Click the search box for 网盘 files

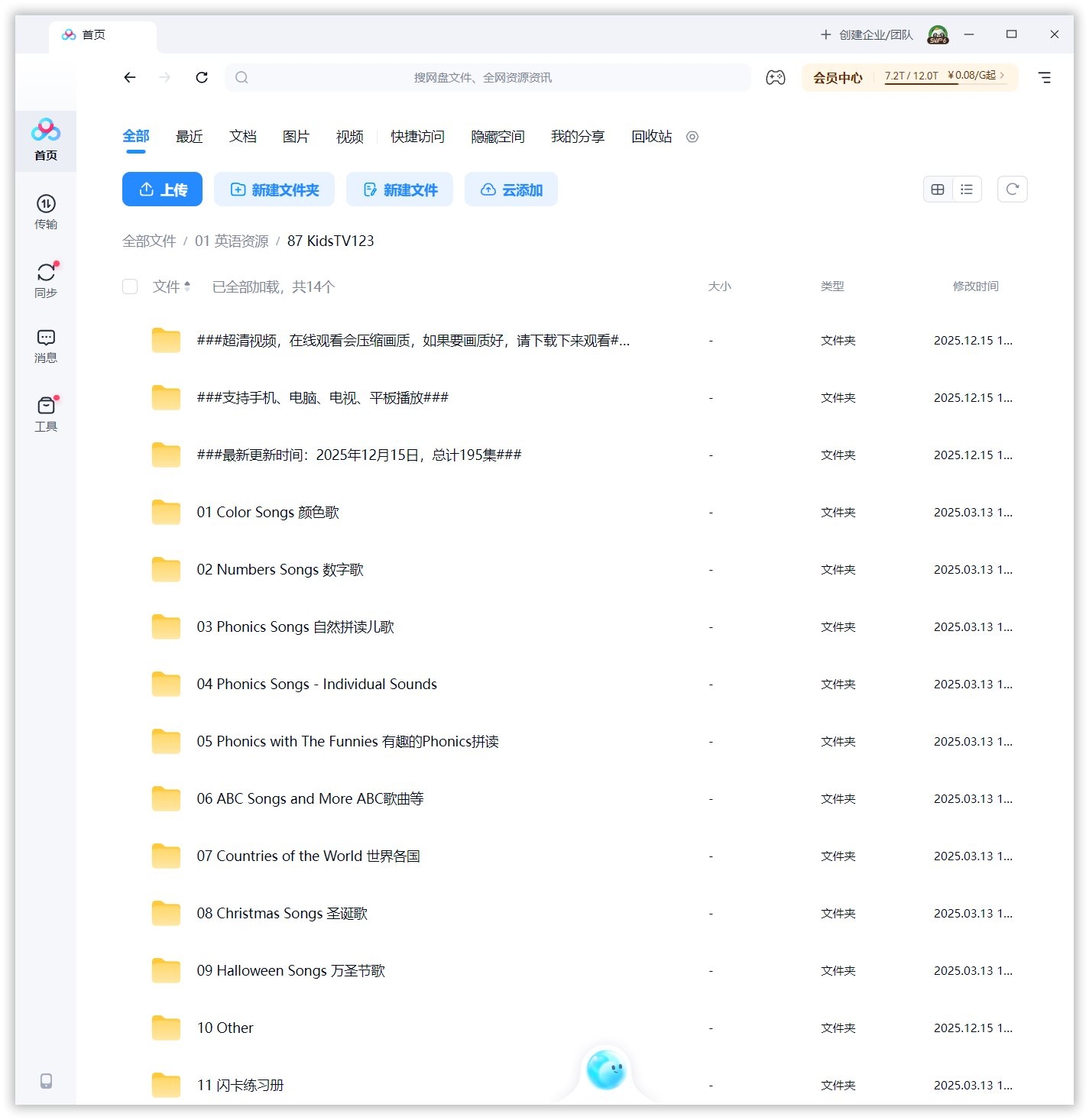[487, 77]
